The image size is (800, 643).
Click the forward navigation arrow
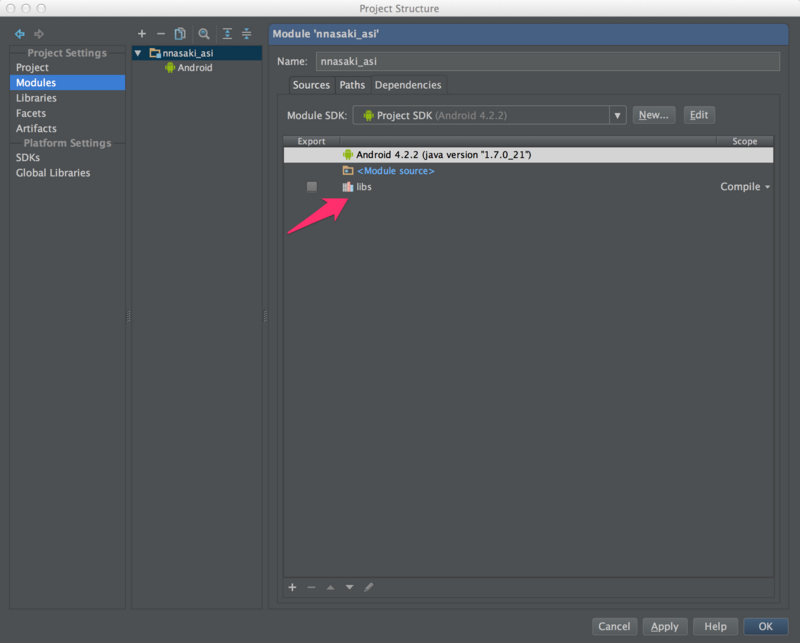39,34
